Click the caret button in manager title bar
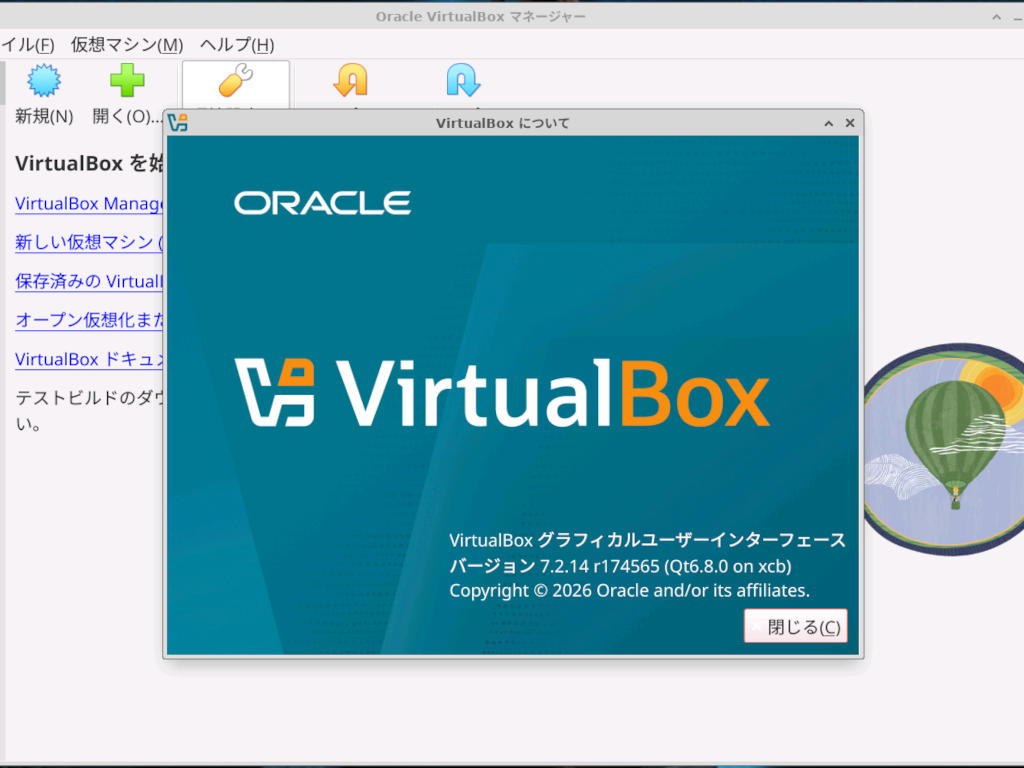The image size is (1024, 768). [x=997, y=17]
